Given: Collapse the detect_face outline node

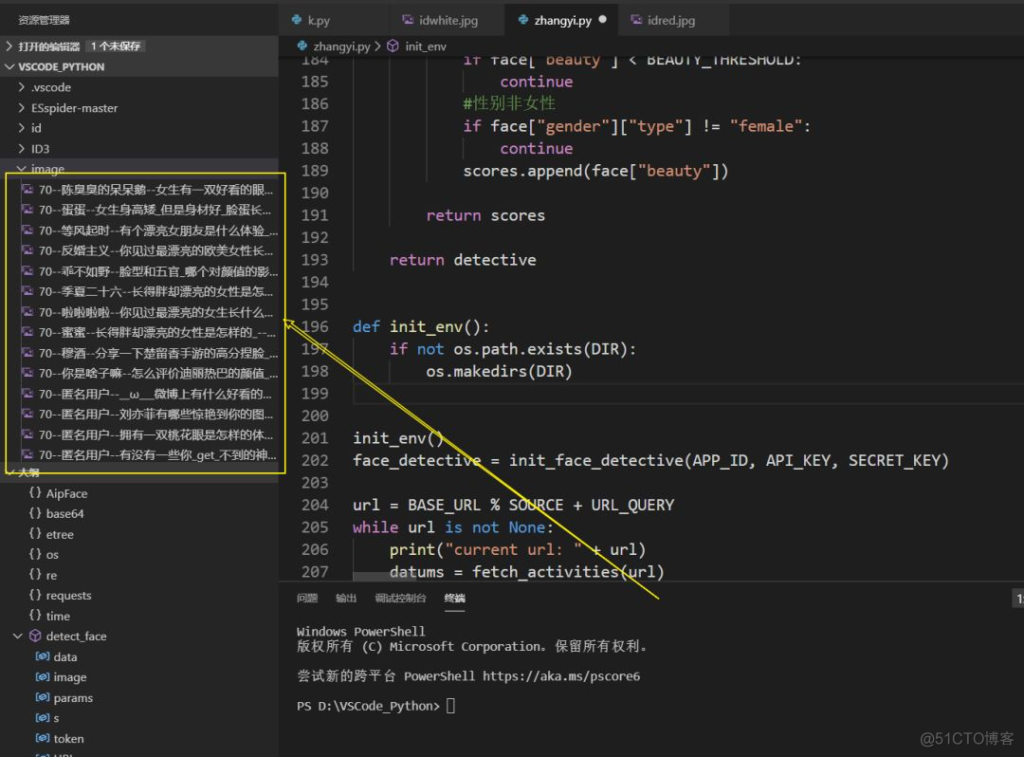Looking at the screenshot, I should pos(18,636).
